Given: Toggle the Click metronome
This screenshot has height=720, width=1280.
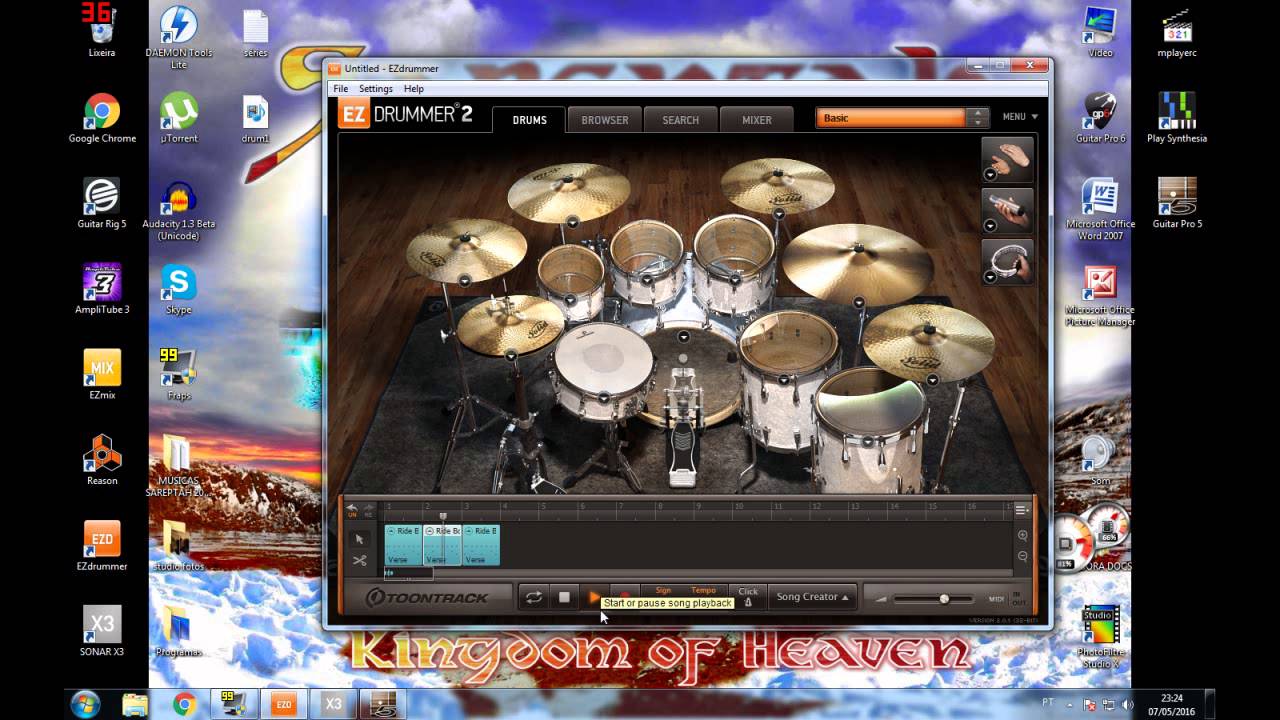Looking at the screenshot, I should (x=748, y=597).
